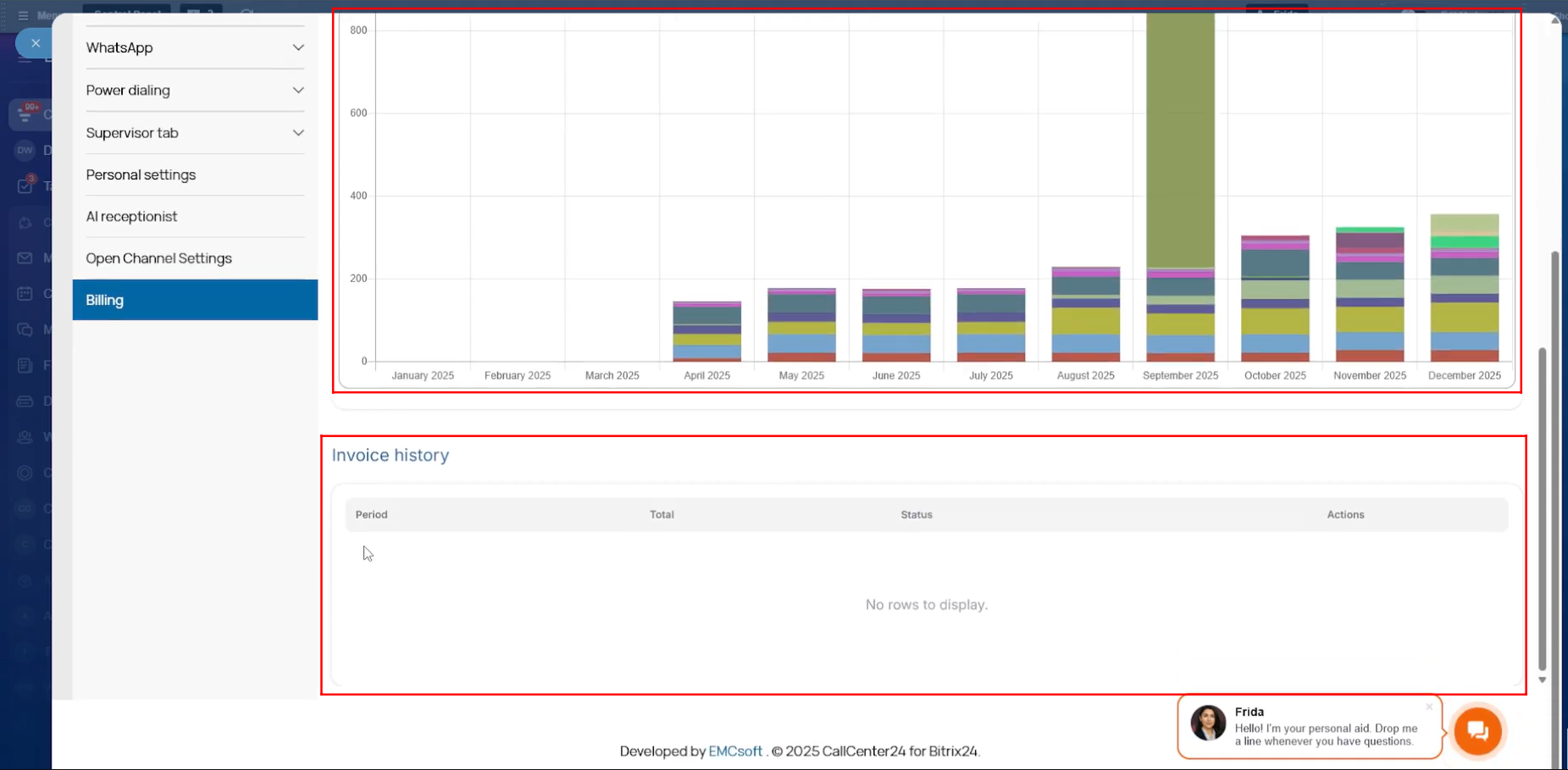This screenshot has width=1568, height=770.
Task: Click the DW avatar in left sidebar
Action: pos(25,150)
